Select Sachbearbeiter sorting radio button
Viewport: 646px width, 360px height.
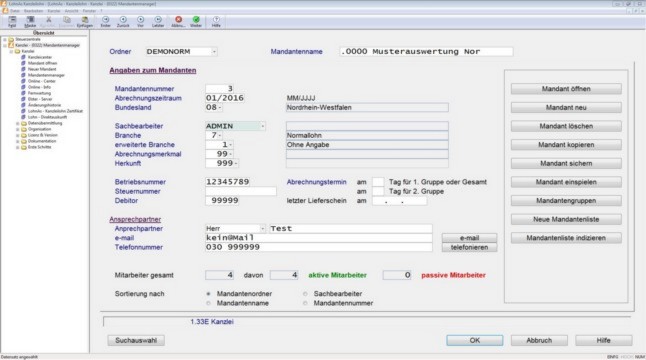coord(305,294)
